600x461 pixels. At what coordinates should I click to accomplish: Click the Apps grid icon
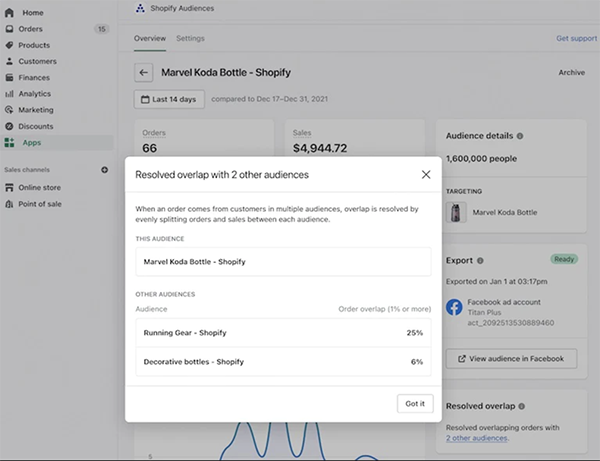(9, 143)
